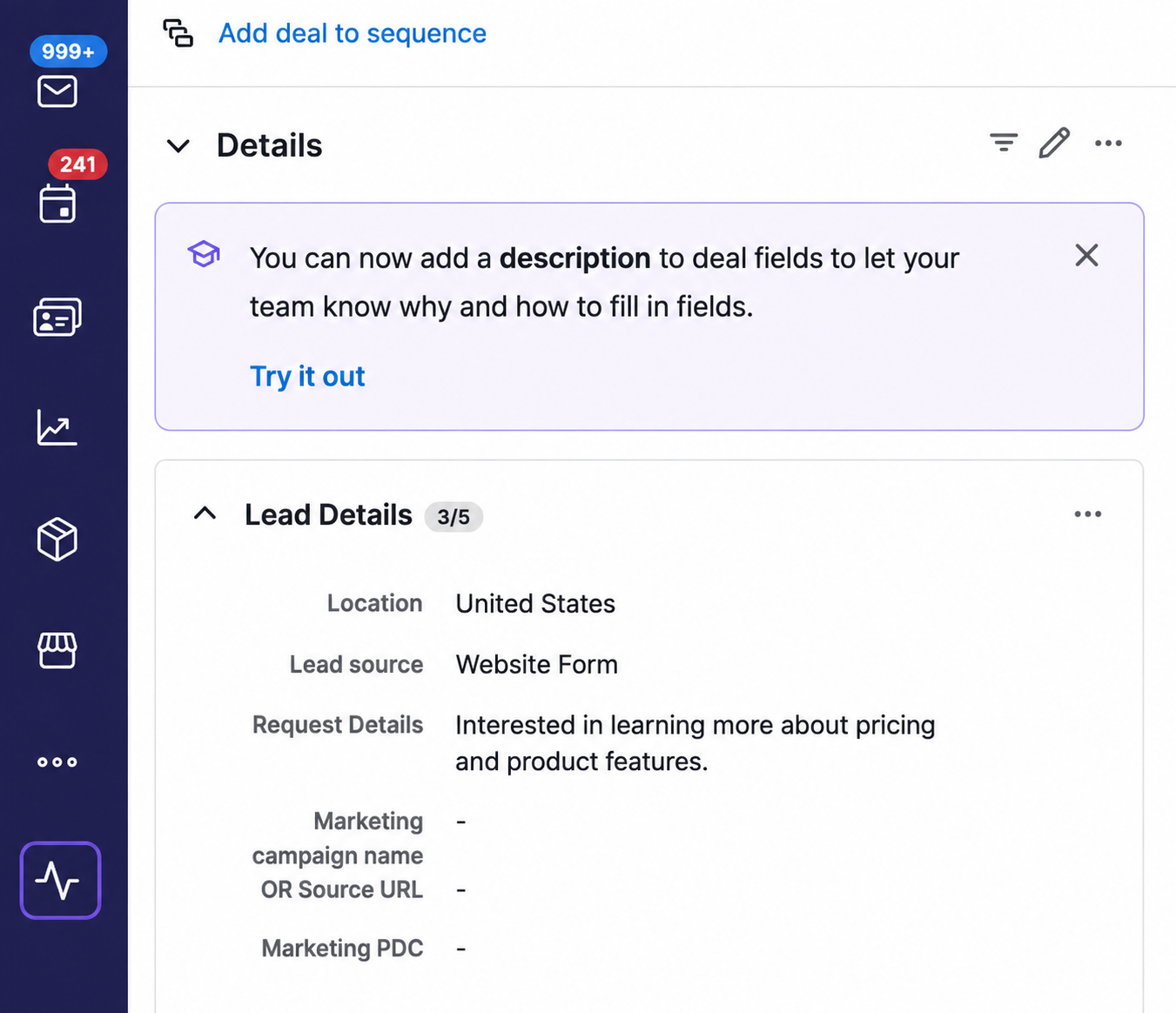Click the empty Marketing campaign name value
This screenshot has height=1013, width=1176.
461,821
